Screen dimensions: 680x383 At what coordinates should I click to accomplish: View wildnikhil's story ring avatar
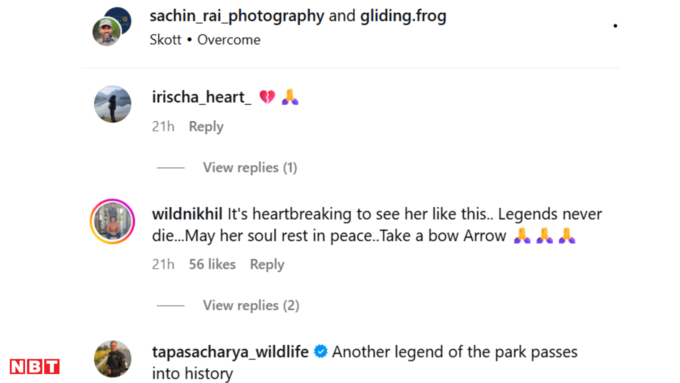coord(113,221)
